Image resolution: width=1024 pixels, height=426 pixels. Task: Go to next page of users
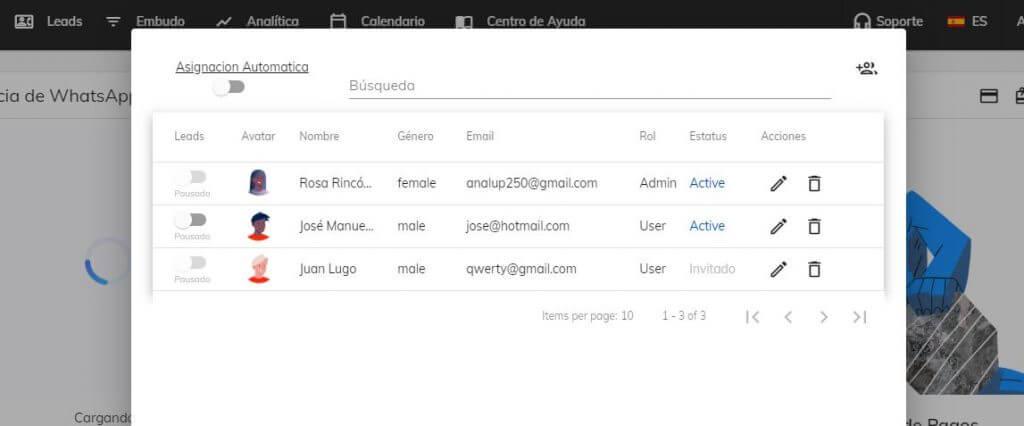click(x=824, y=317)
